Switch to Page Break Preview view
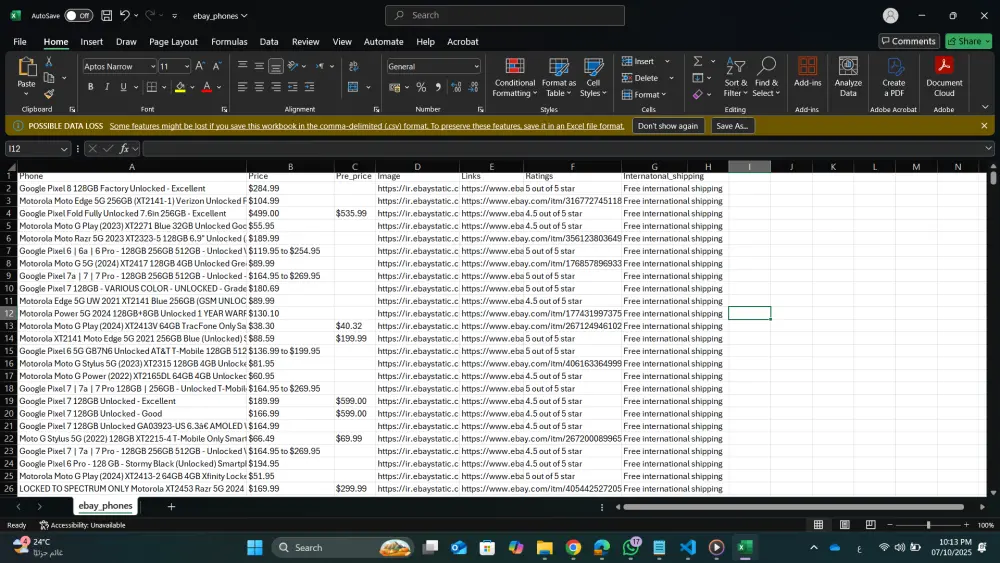Screen dimensions: 1000x563 pyautogui.click(x=871, y=525)
